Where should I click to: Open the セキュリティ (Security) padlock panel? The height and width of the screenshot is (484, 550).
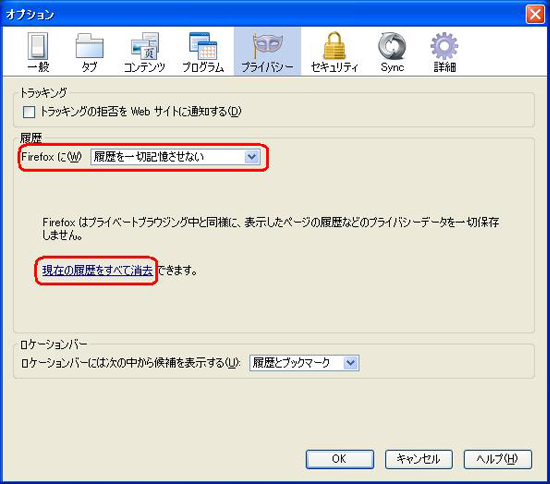point(334,52)
